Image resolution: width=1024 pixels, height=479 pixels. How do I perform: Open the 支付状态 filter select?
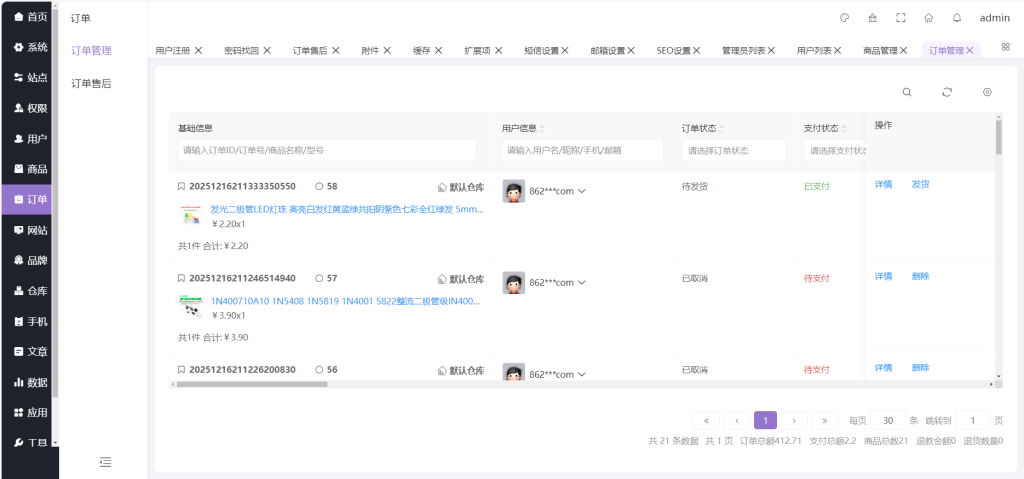click(x=835, y=150)
